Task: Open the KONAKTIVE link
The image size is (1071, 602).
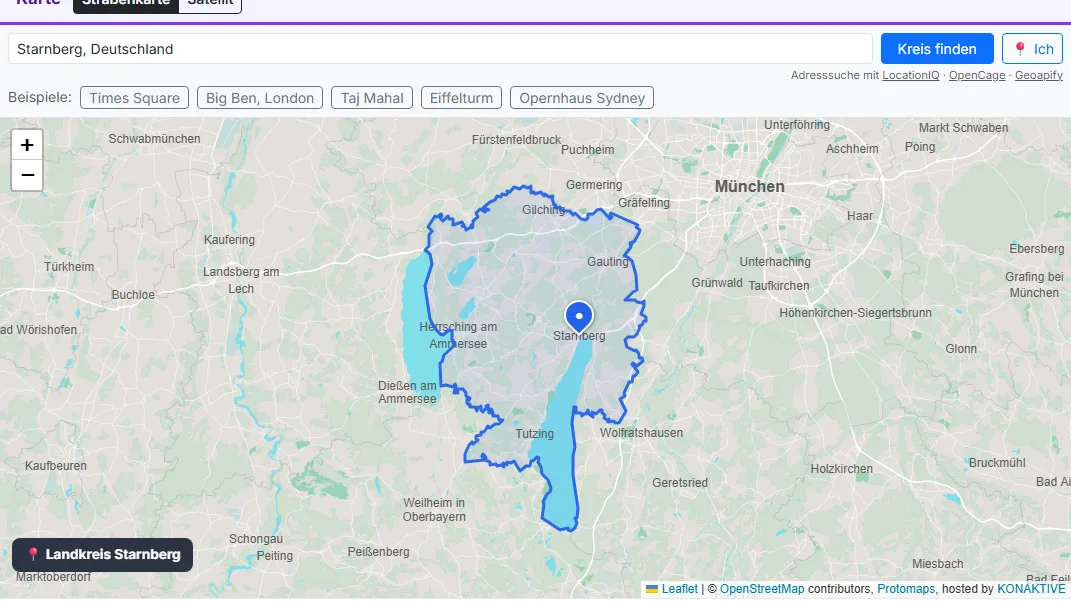Action: [x=1031, y=589]
